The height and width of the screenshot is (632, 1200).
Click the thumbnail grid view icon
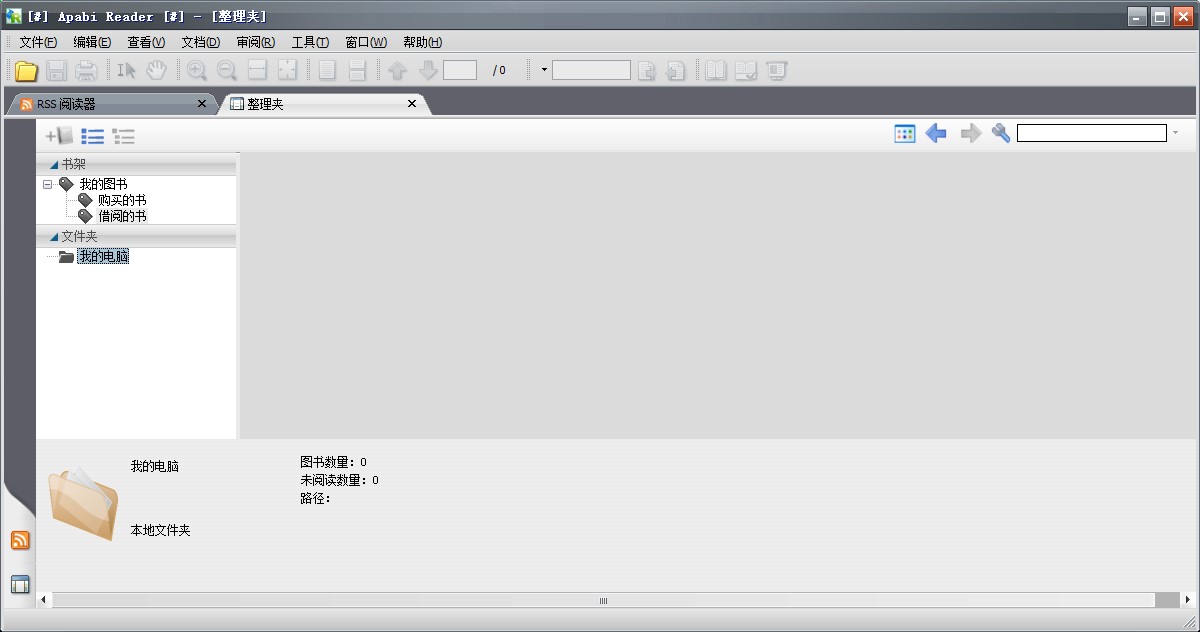905,133
